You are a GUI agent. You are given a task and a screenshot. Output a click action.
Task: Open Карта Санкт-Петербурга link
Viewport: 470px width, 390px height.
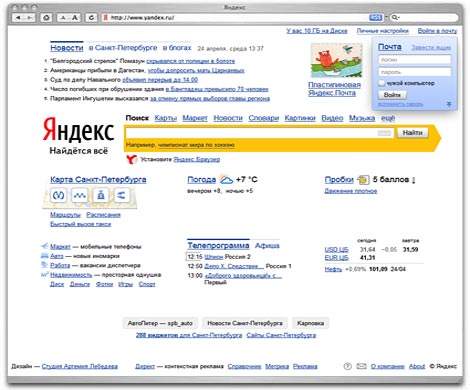pos(98,179)
